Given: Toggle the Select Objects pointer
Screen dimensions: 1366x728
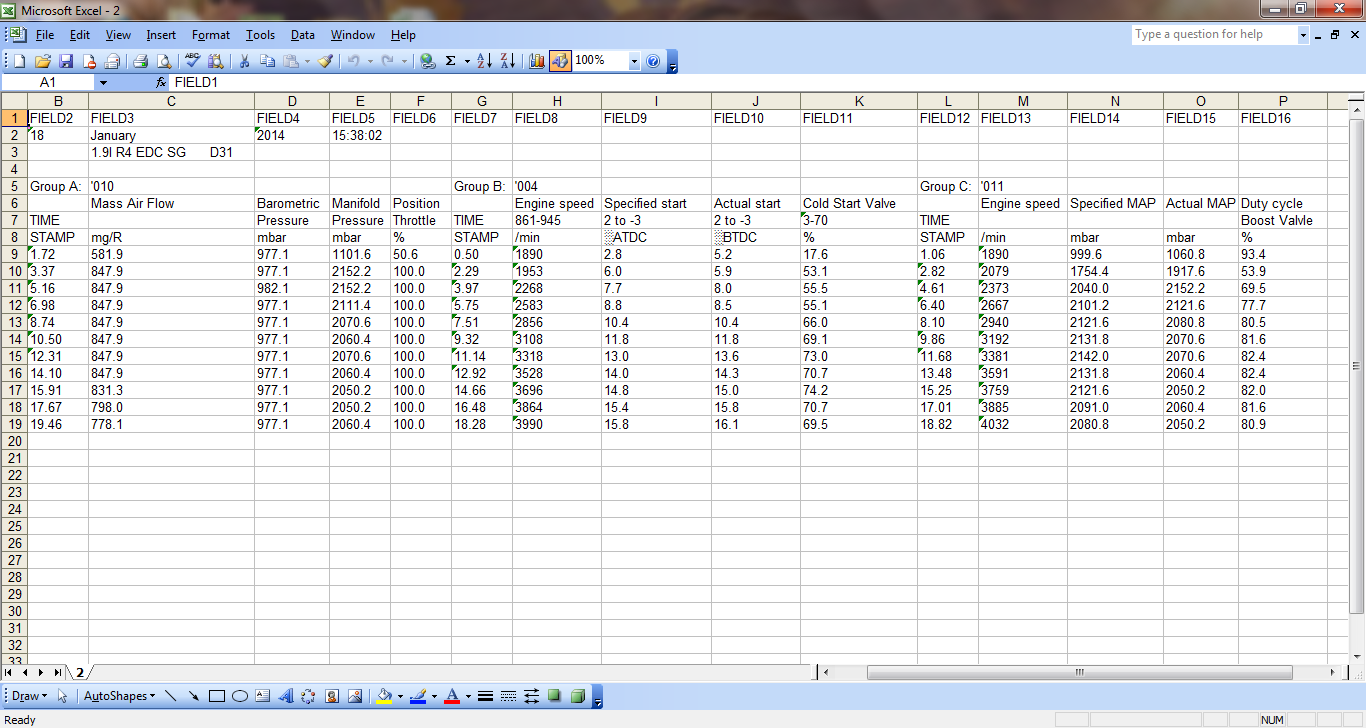Looking at the screenshot, I should click(62, 696).
